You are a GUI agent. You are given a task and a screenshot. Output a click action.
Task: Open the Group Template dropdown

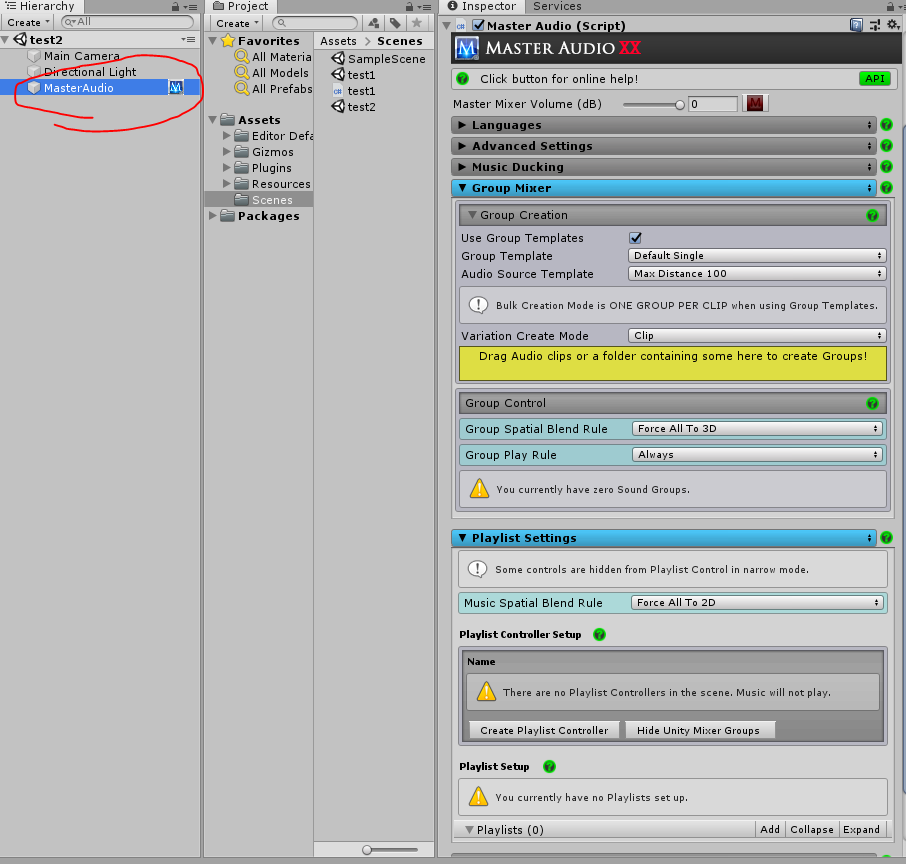tap(758, 256)
